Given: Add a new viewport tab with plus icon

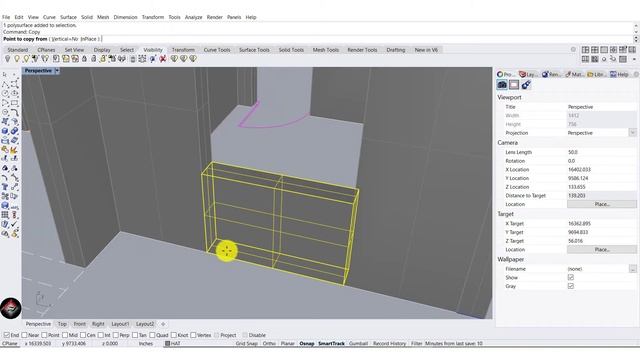Looking at the screenshot, I should (163, 324).
